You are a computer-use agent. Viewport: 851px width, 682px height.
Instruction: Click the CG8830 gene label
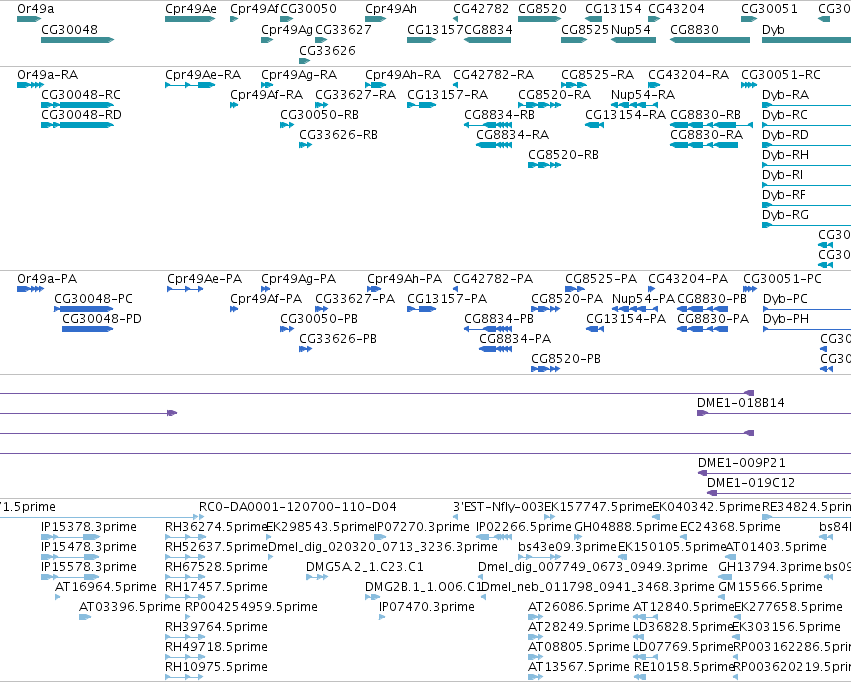[x=695, y=30]
